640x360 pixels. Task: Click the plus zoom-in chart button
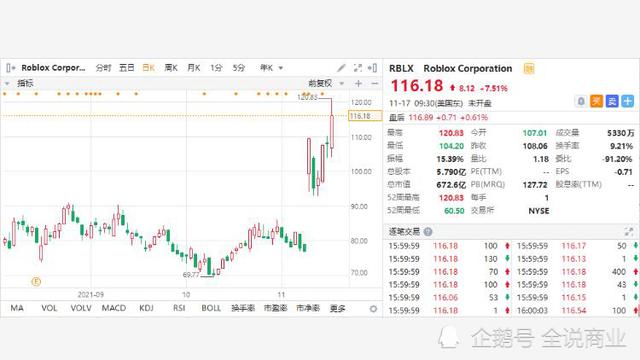click(x=358, y=83)
